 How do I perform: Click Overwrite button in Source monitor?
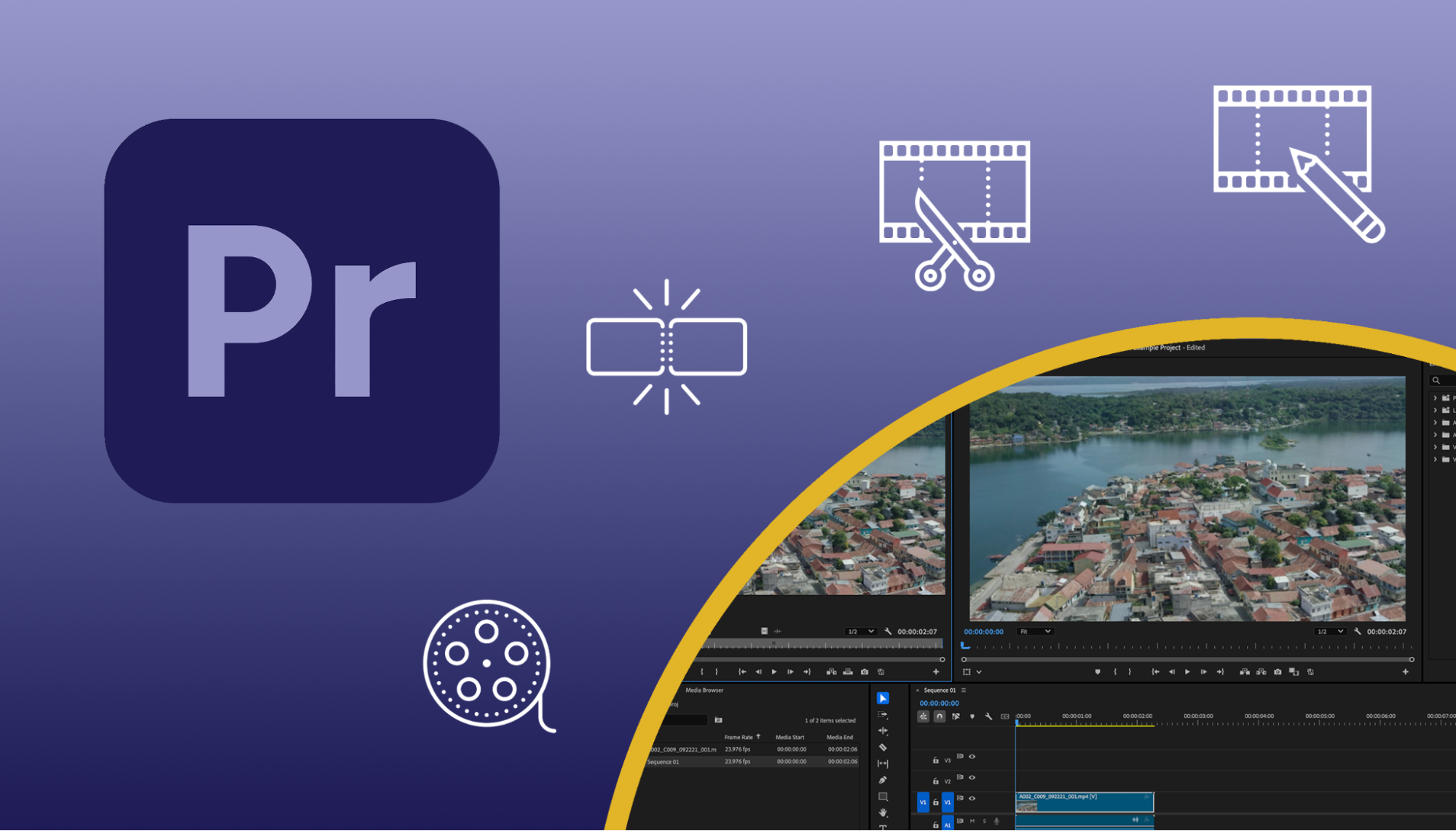848,672
